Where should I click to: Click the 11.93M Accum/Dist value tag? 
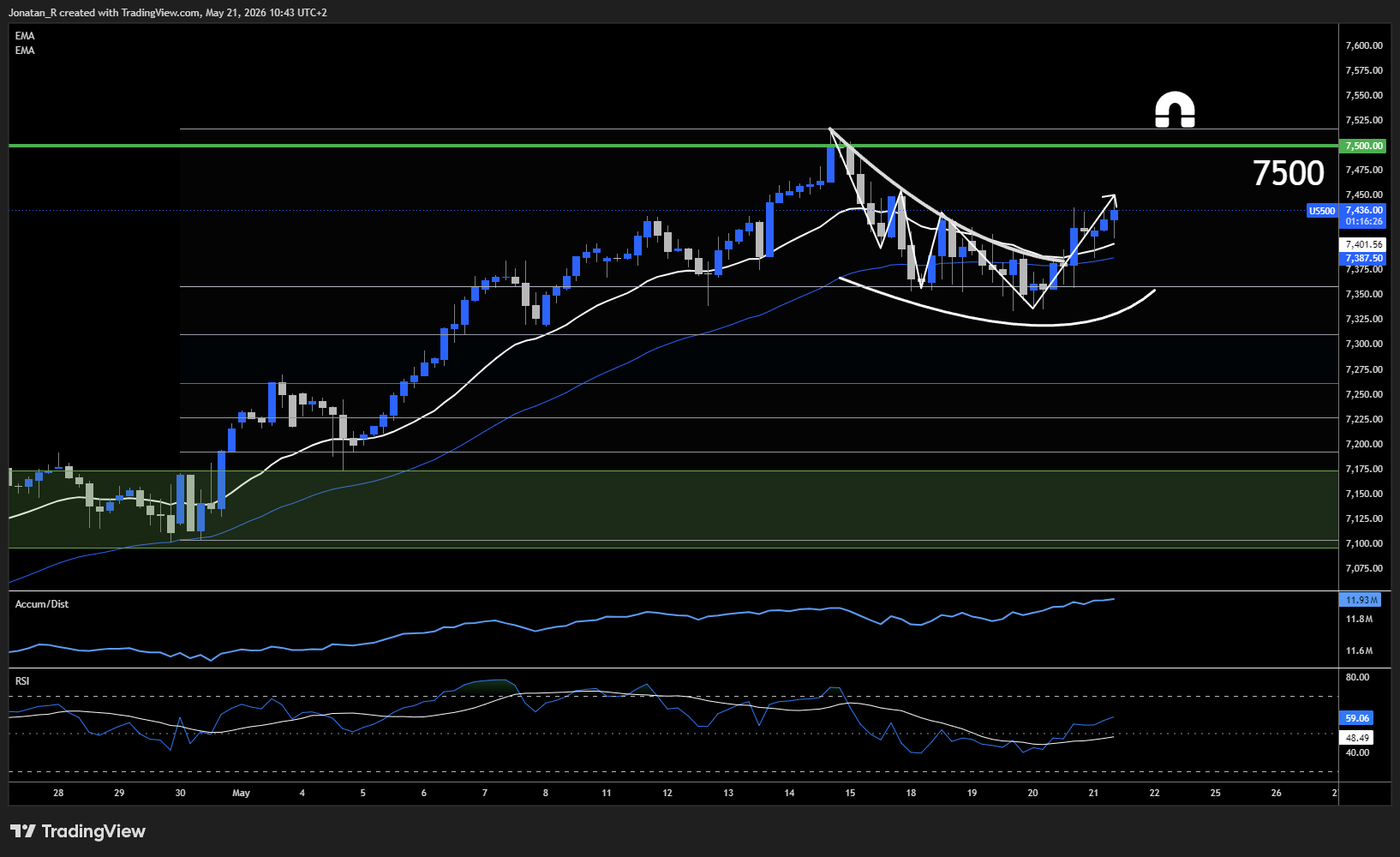1361,600
